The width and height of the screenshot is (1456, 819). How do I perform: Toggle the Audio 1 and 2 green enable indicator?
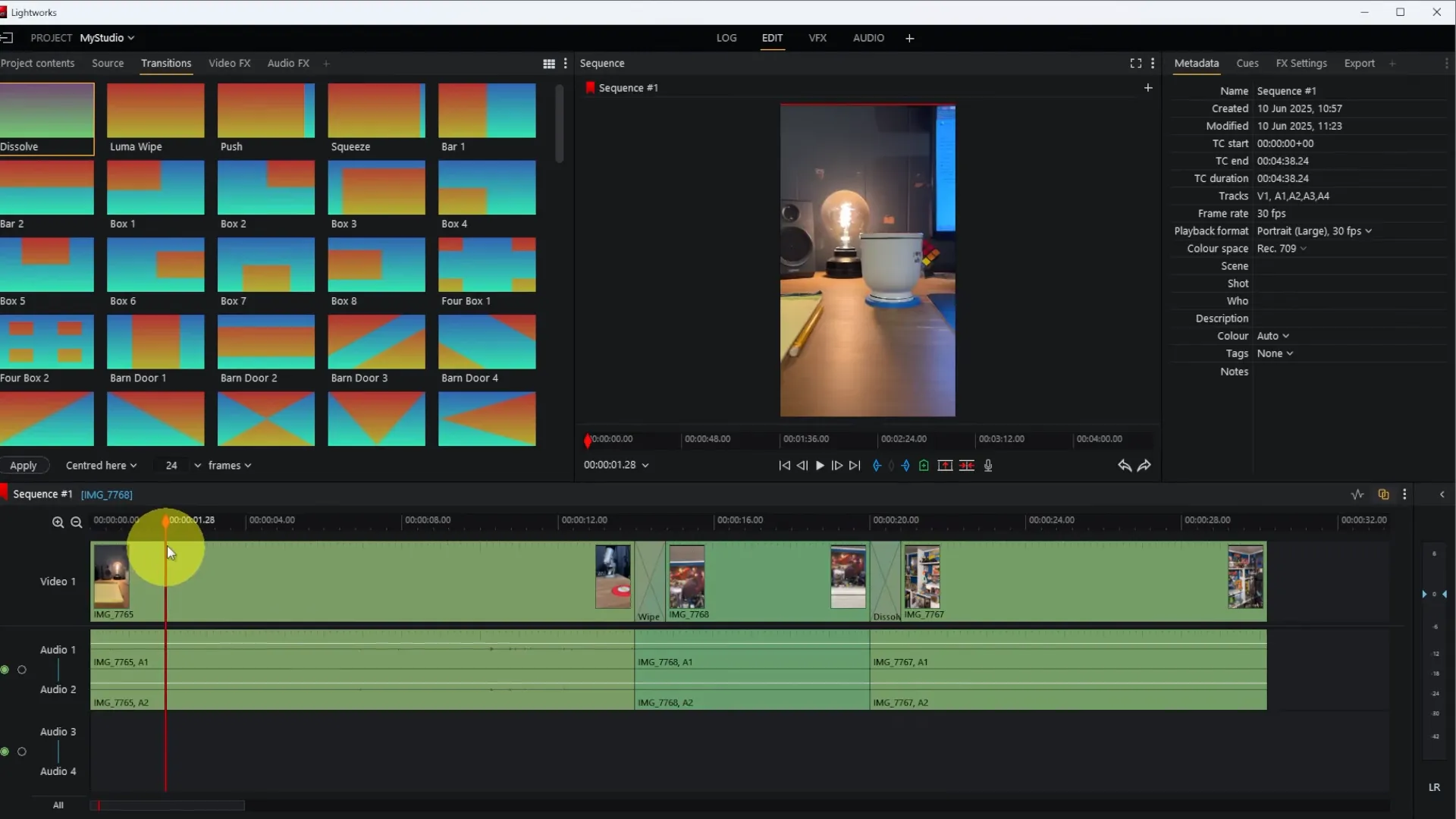click(5, 670)
